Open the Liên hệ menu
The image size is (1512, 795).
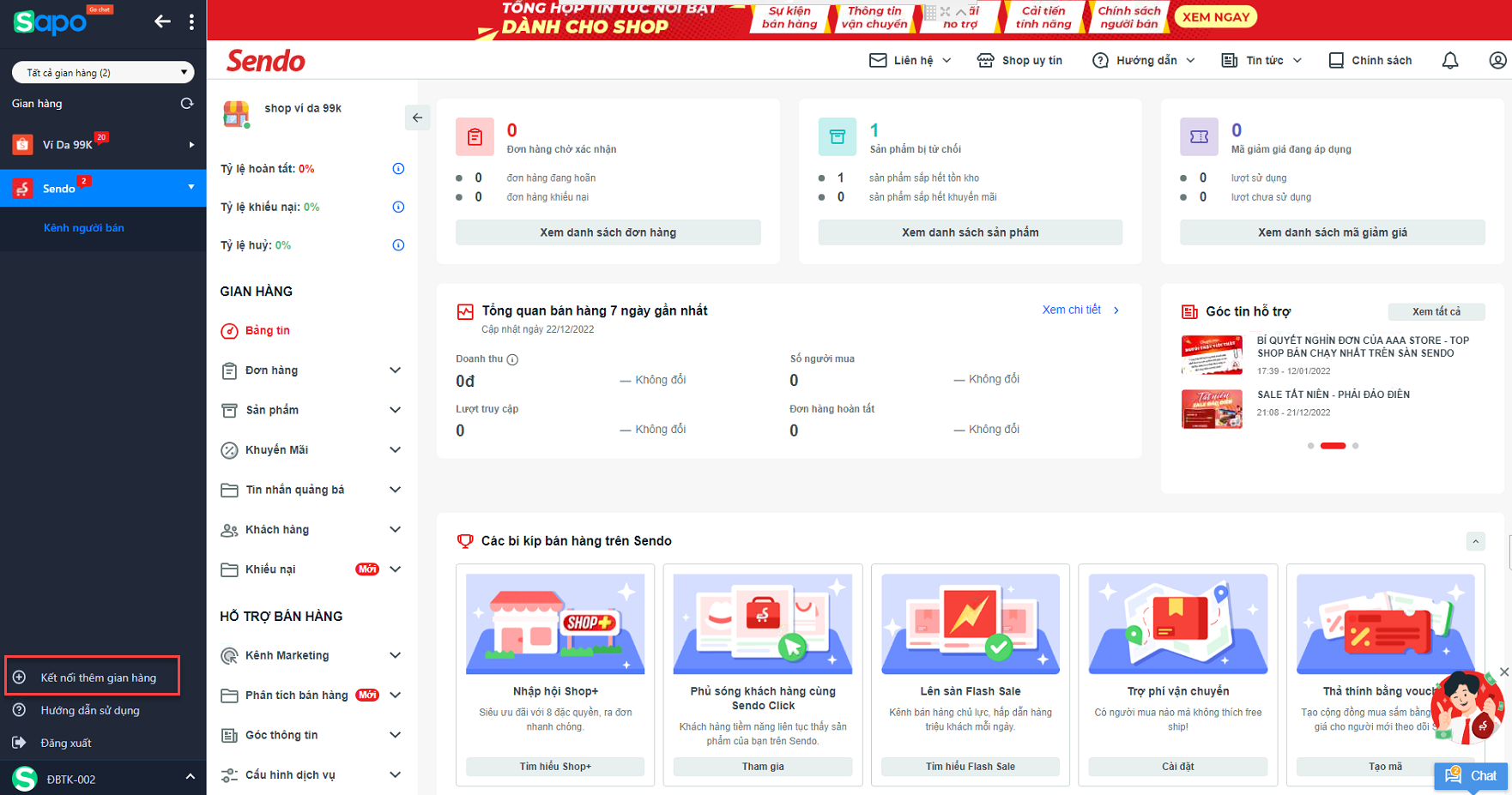[x=910, y=61]
